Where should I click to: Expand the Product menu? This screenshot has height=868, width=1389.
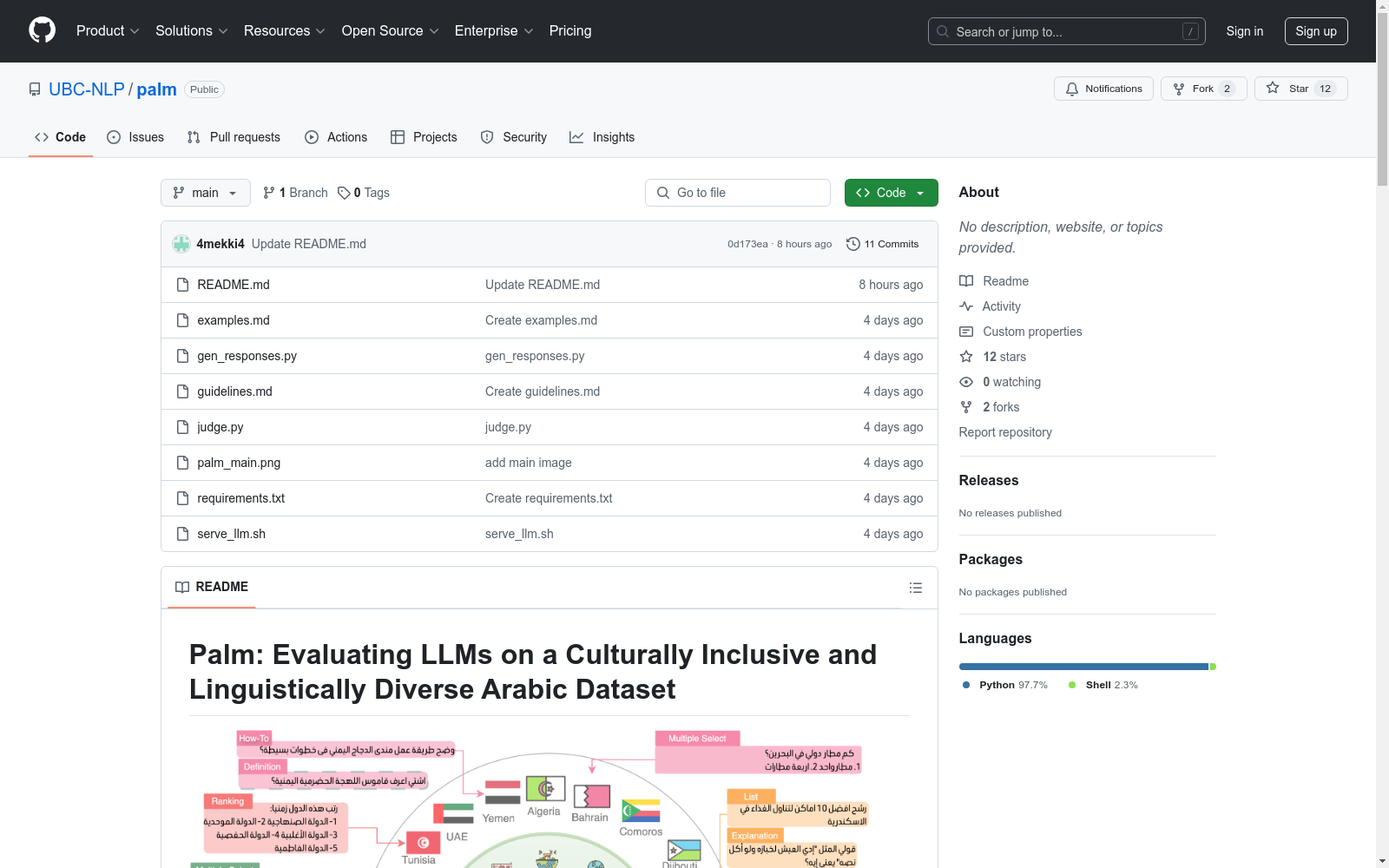coord(108,30)
